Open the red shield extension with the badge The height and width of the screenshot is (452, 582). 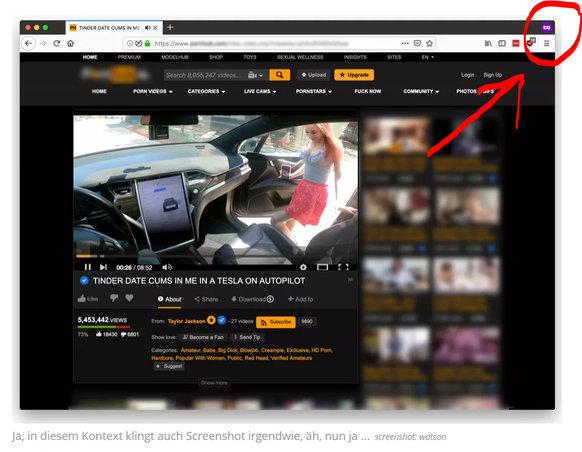point(531,42)
